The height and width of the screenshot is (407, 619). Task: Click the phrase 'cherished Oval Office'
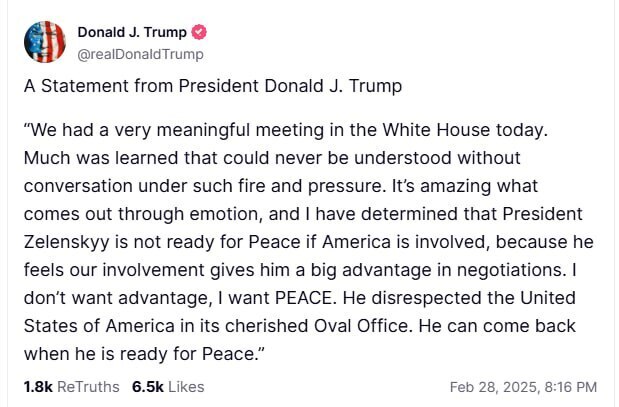[x=316, y=326]
